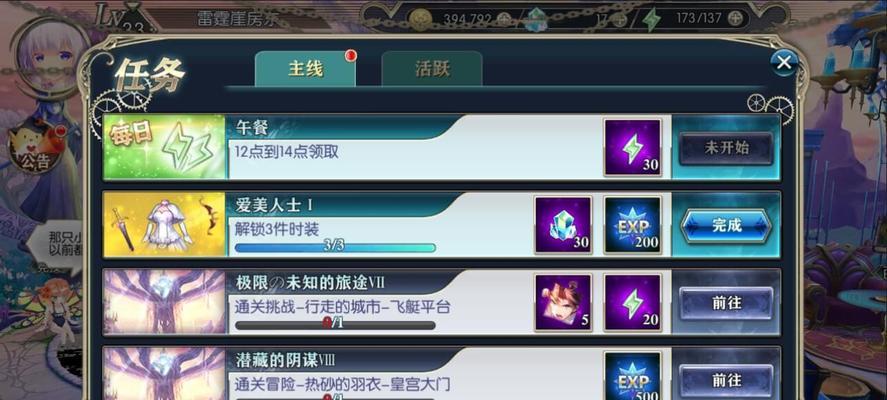Open the 每日 daily task thumbnail

pyautogui.click(x=164, y=147)
